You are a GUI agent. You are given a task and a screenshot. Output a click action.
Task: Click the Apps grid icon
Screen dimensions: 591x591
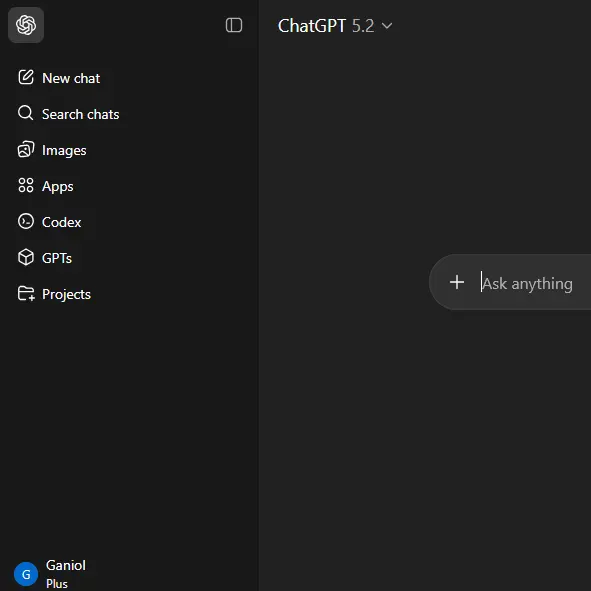[26, 185]
